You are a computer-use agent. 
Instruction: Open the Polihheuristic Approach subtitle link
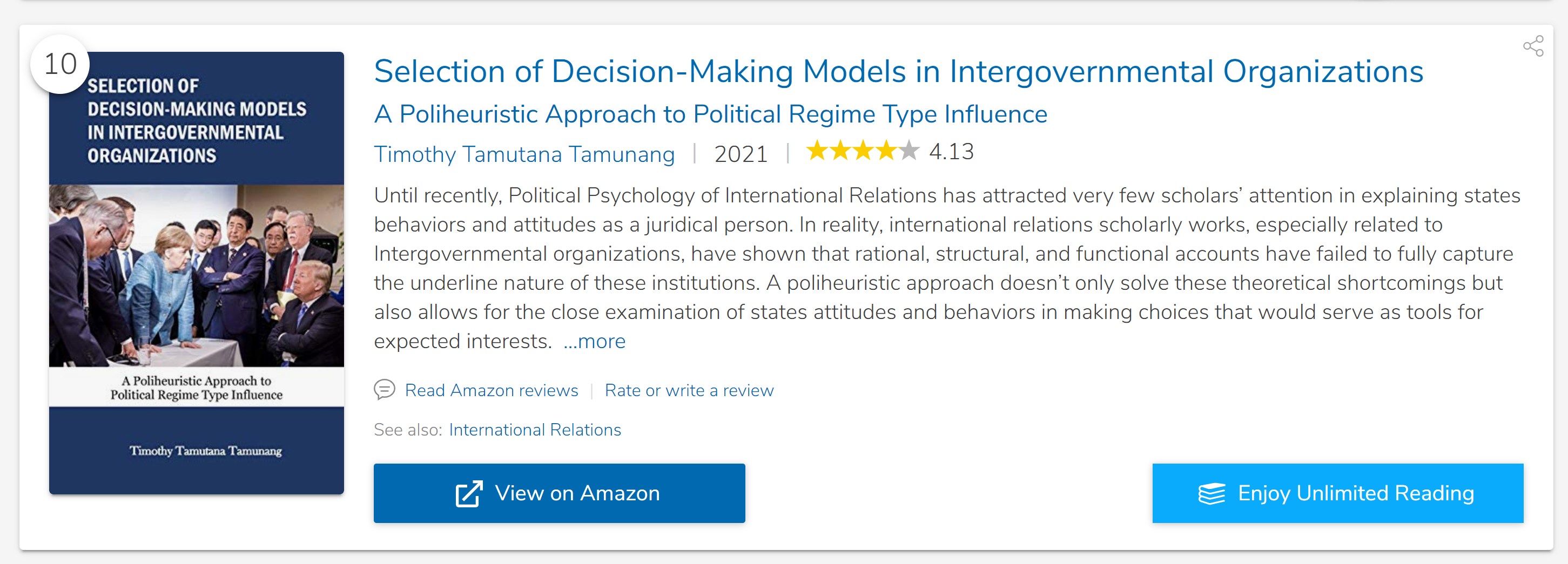(710, 114)
